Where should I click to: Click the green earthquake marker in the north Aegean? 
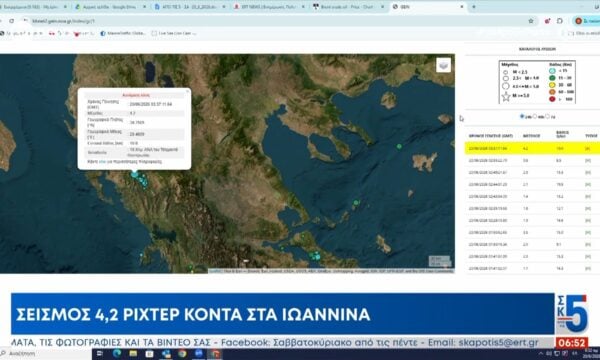click(x=399, y=146)
